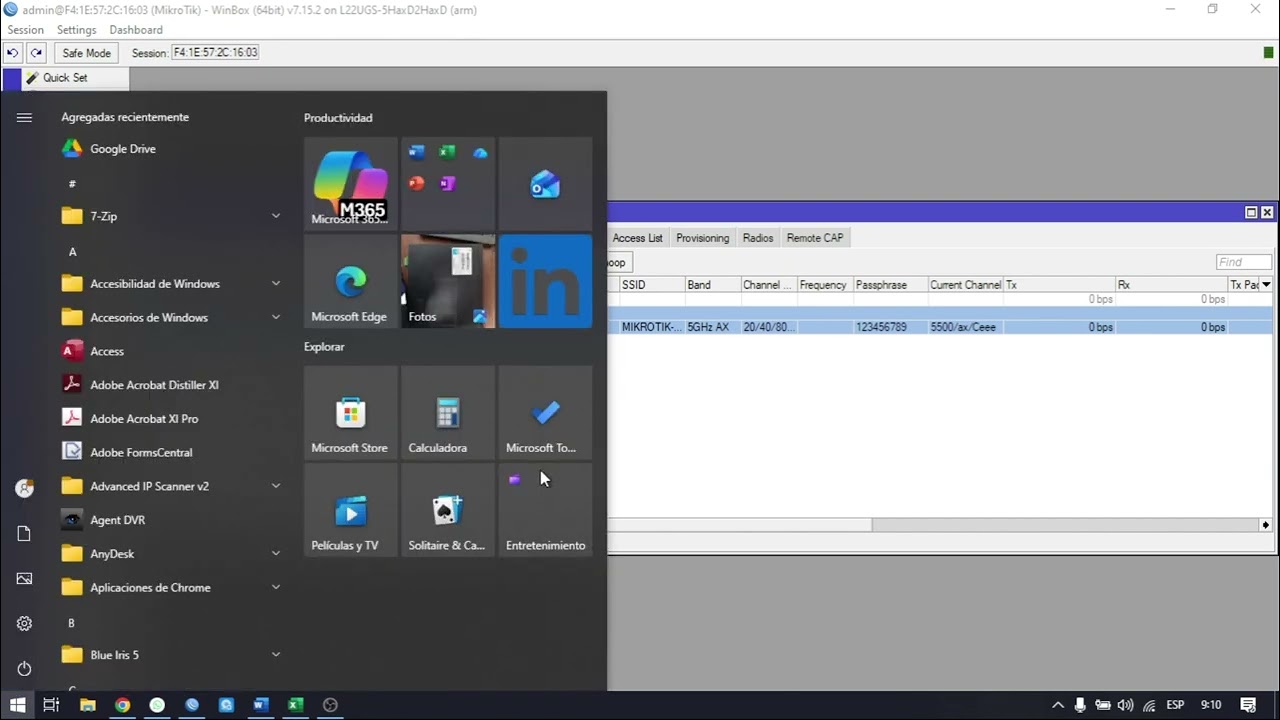The width and height of the screenshot is (1280, 720).
Task: Open the Fotos tile
Action: point(447,281)
